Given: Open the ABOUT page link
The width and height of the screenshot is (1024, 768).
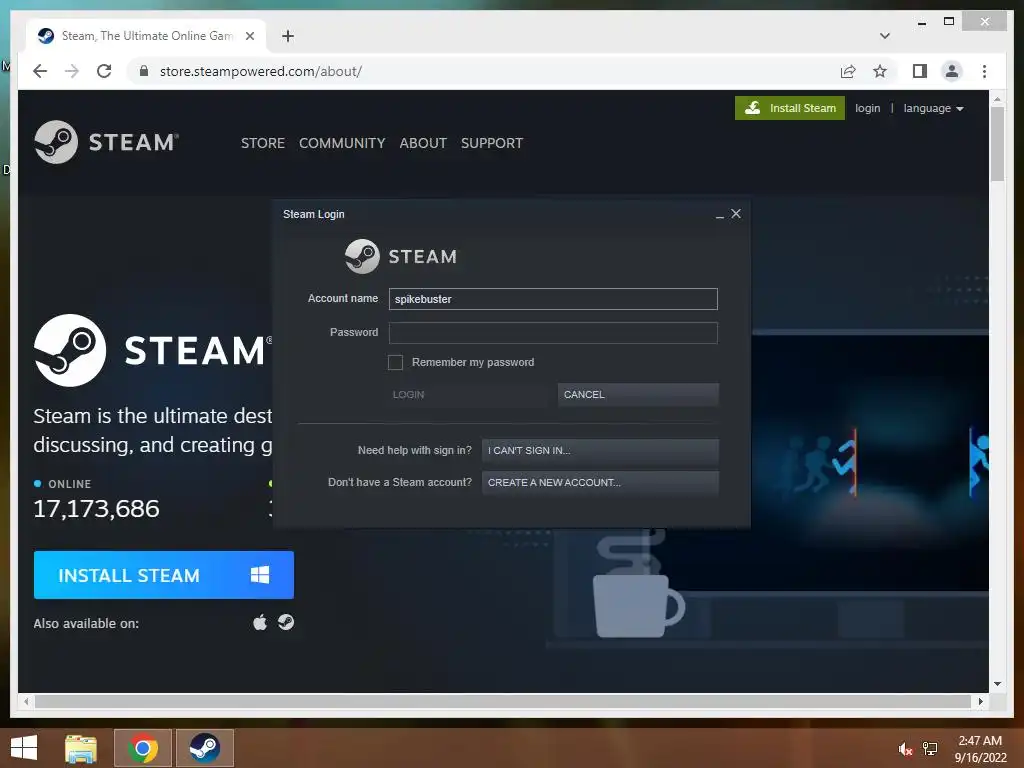Looking at the screenshot, I should (423, 143).
